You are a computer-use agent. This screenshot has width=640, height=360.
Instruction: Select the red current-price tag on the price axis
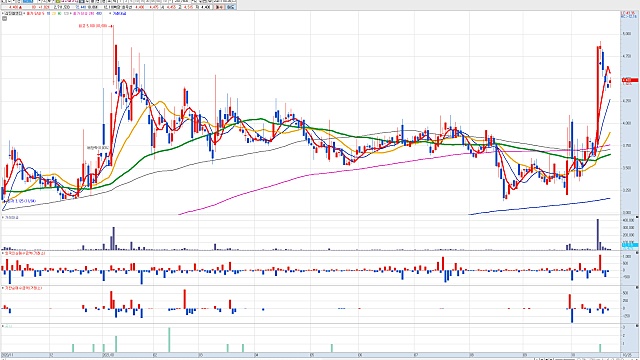630,80
